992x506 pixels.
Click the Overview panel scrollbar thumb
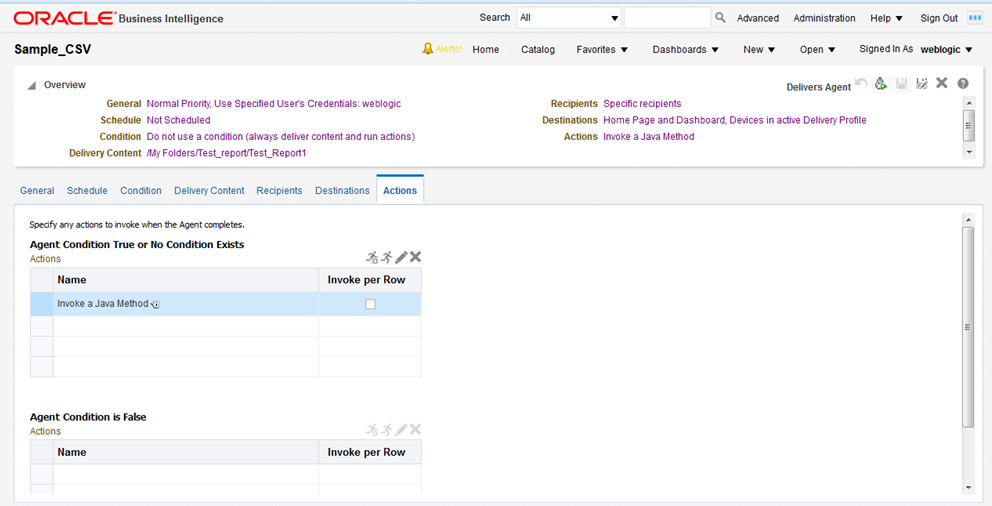point(969,125)
